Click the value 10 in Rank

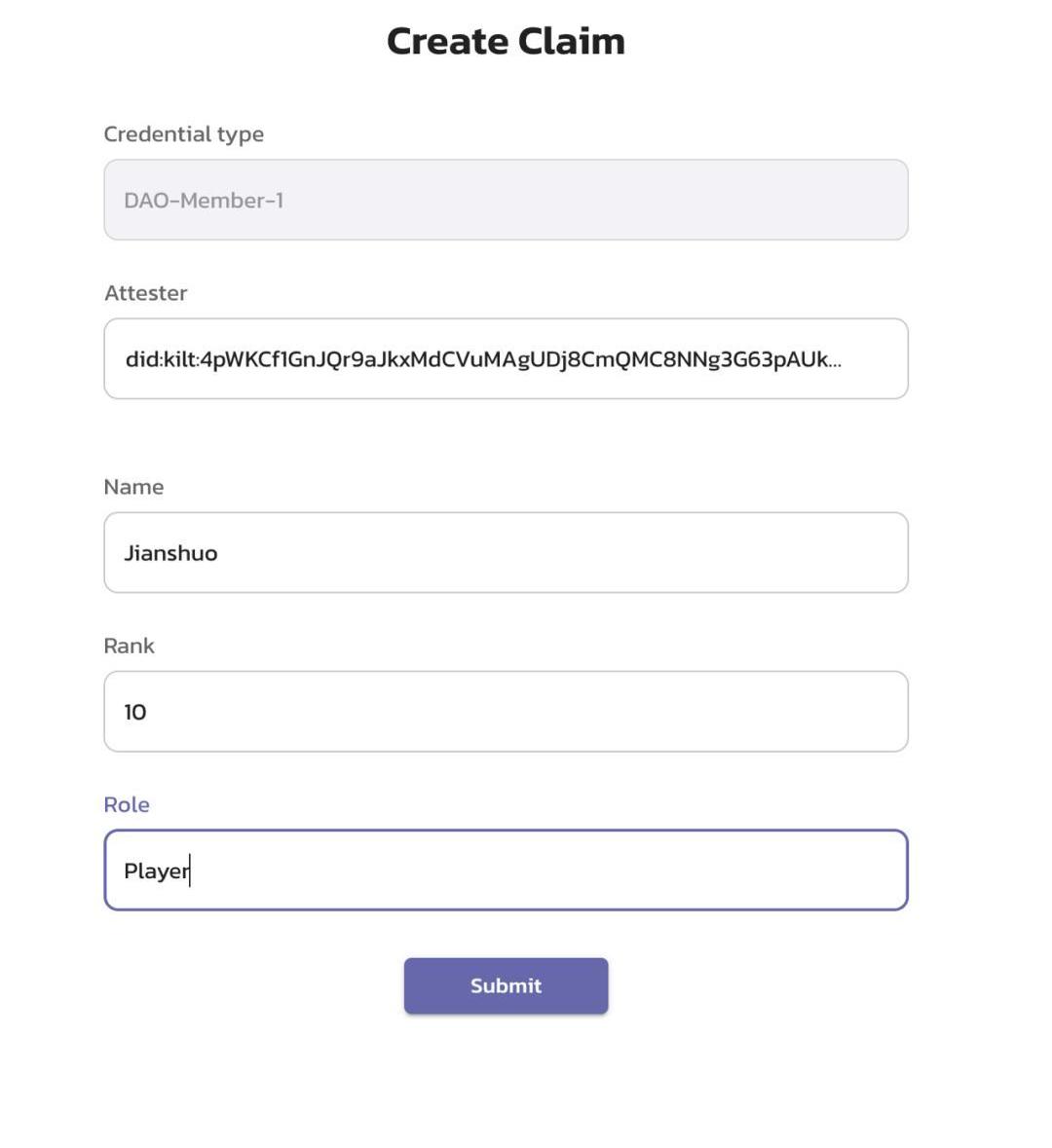click(x=135, y=712)
